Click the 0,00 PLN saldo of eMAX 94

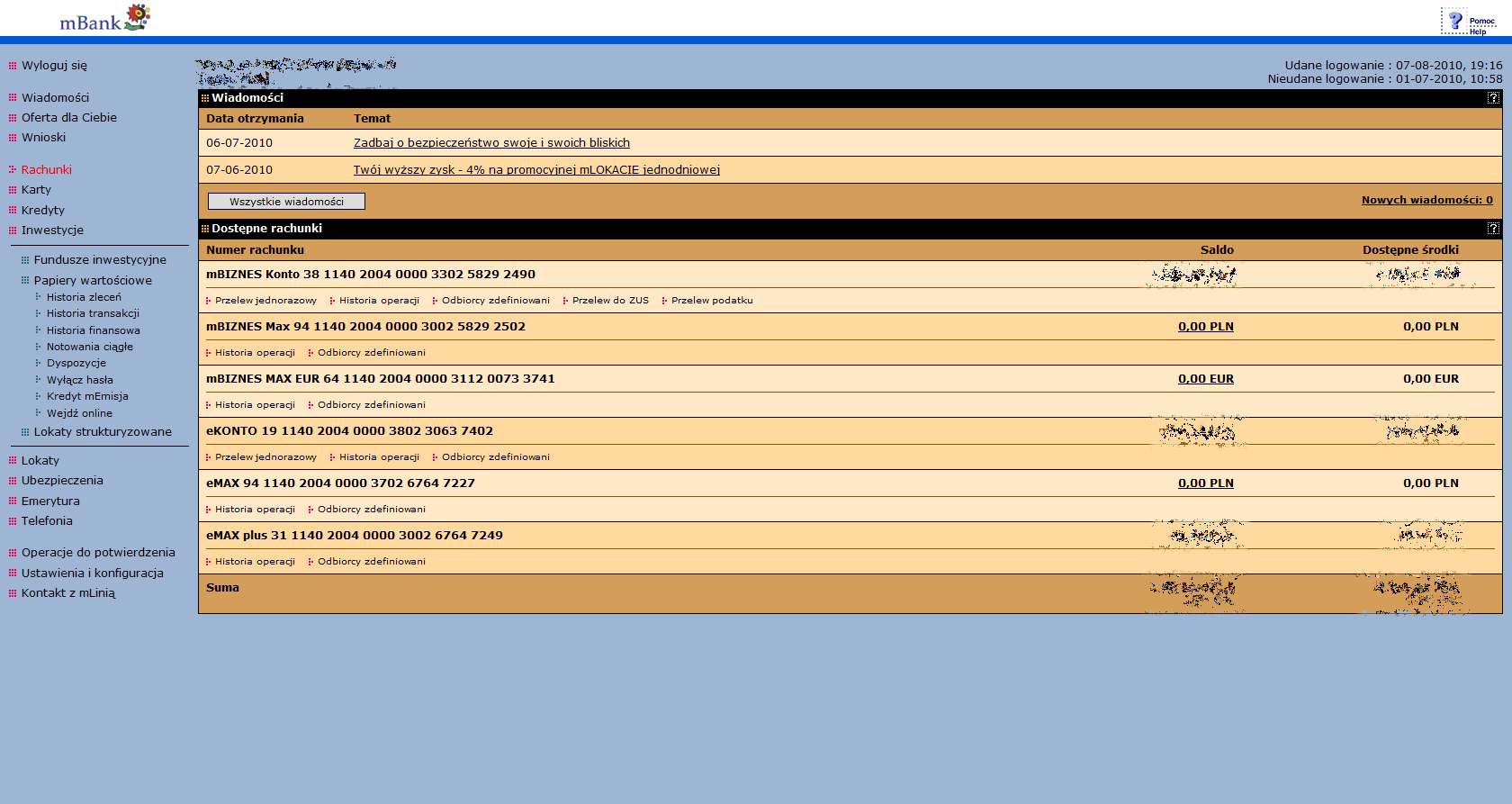pyautogui.click(x=1206, y=483)
